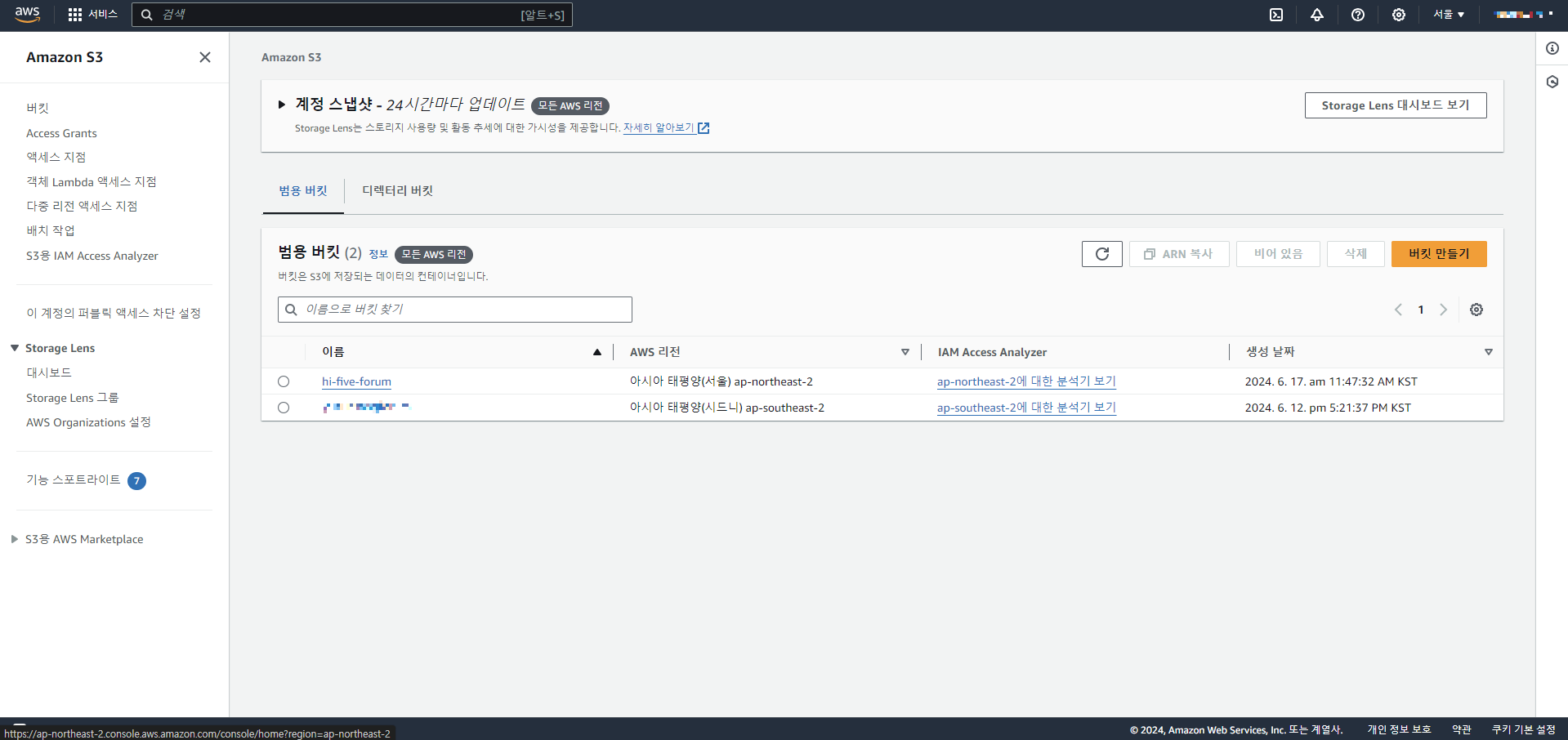1568x740 pixels.
Task: Click the 자세히 알아보기 link
Action: click(x=659, y=128)
